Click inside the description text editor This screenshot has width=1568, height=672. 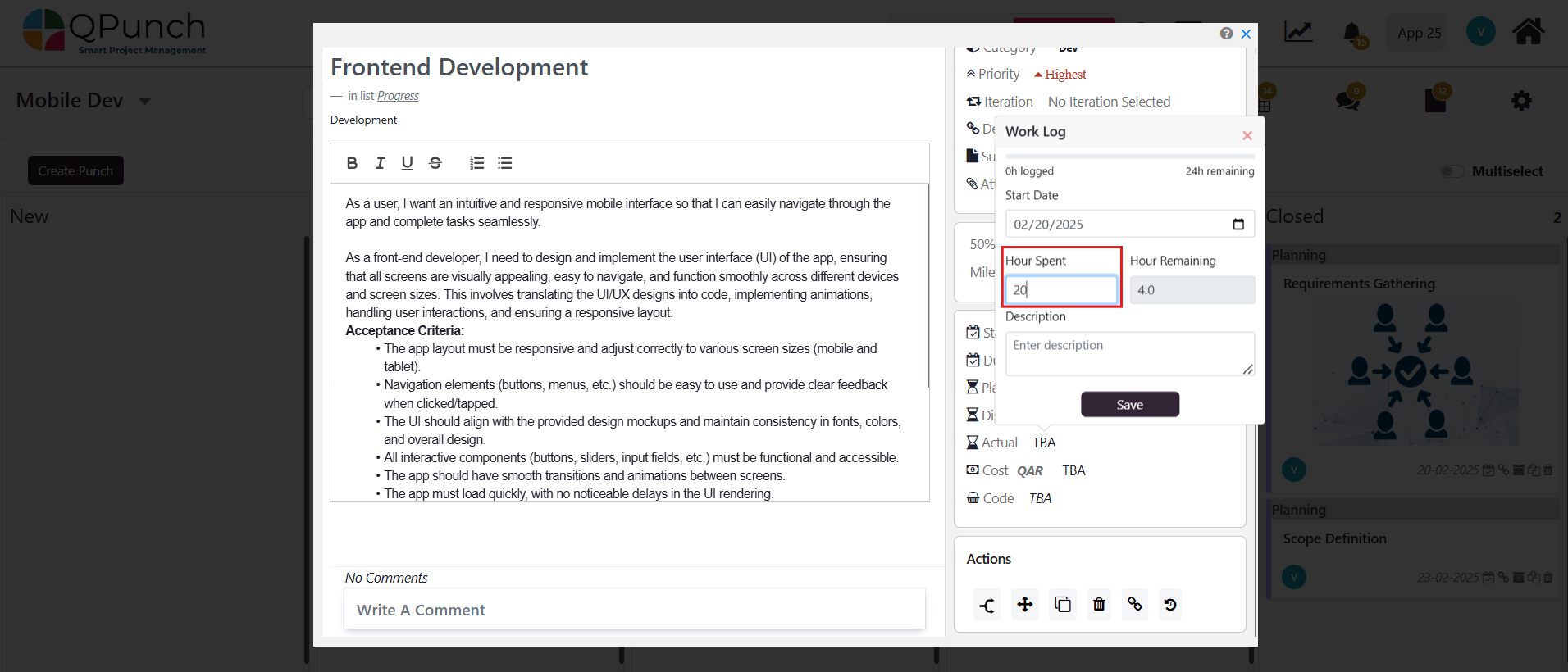tap(629, 342)
